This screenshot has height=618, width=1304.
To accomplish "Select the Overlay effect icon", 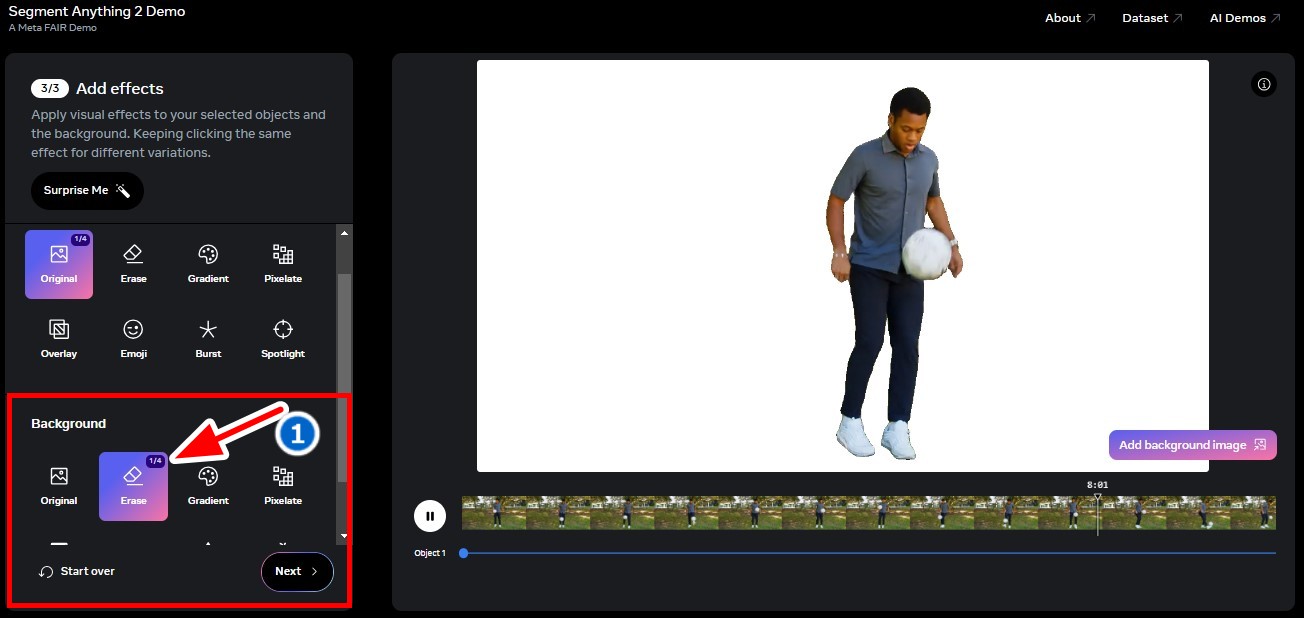I will coord(59,339).
